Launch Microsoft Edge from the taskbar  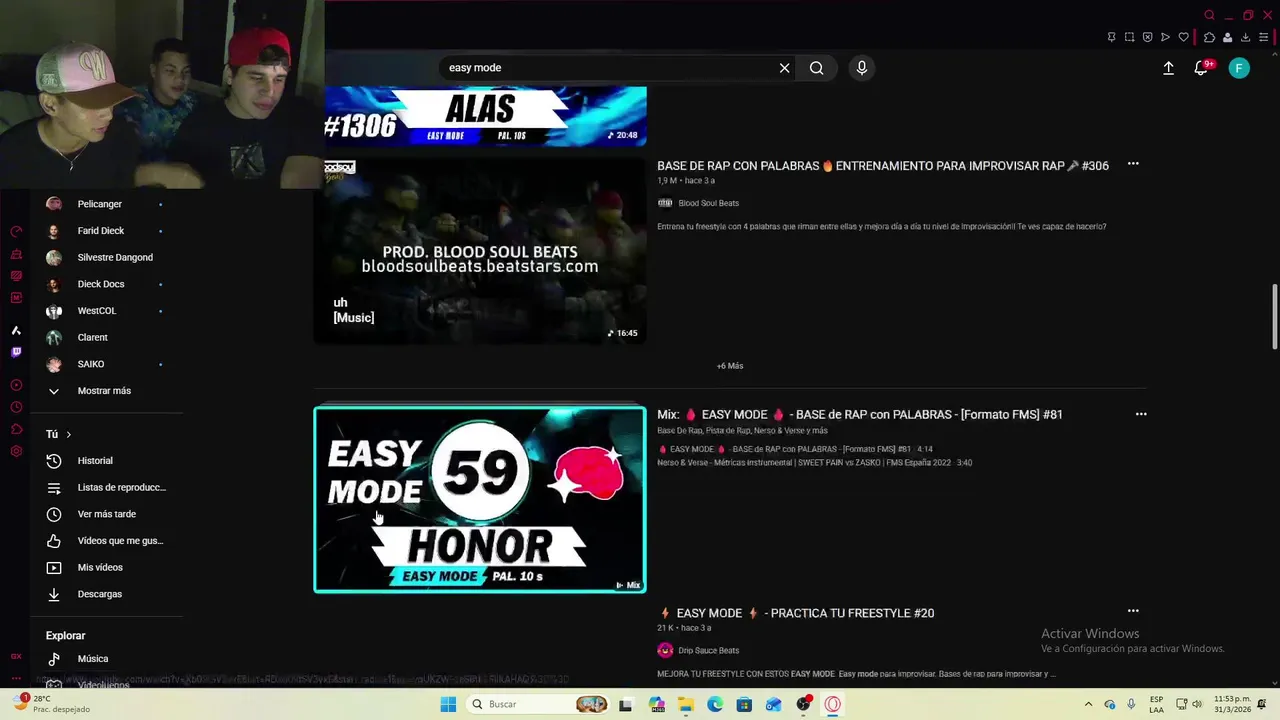(715, 704)
